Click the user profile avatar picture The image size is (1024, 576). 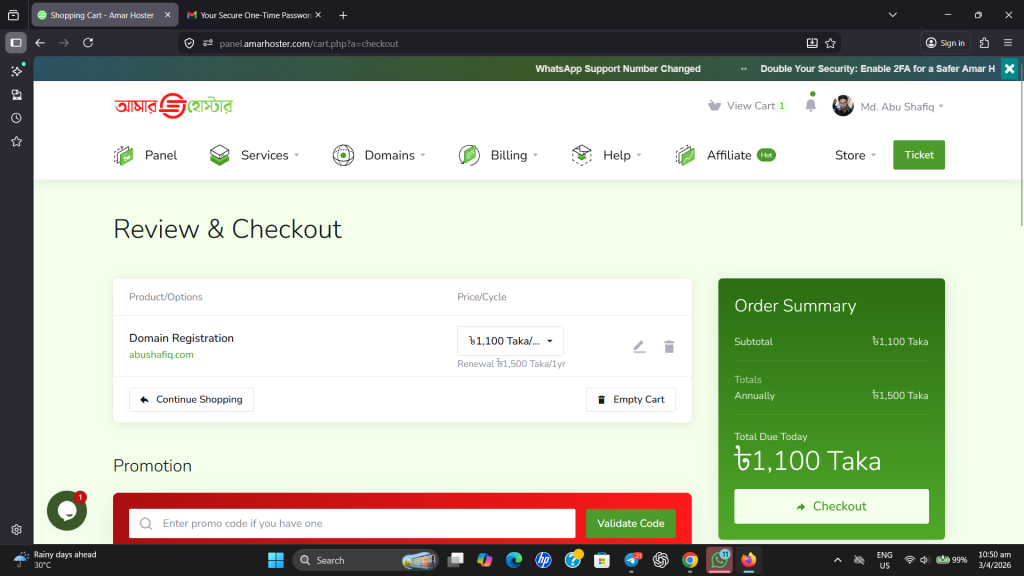(842, 106)
